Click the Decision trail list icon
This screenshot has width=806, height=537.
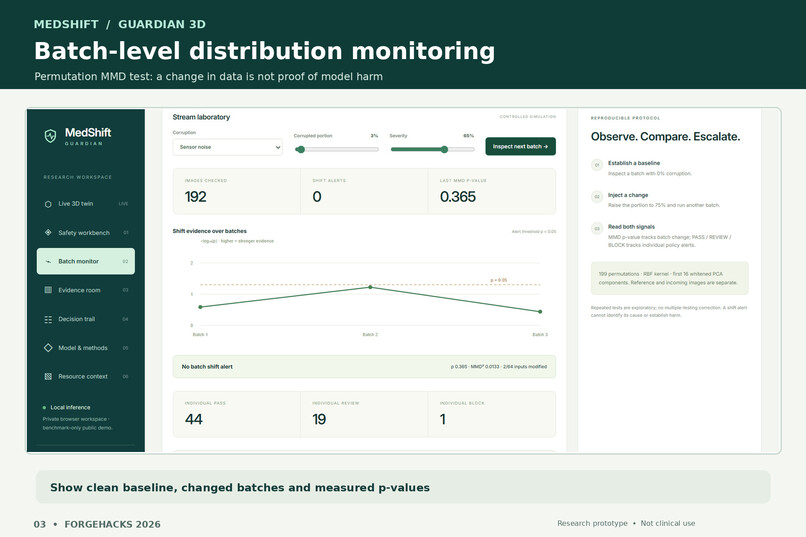(x=48, y=319)
